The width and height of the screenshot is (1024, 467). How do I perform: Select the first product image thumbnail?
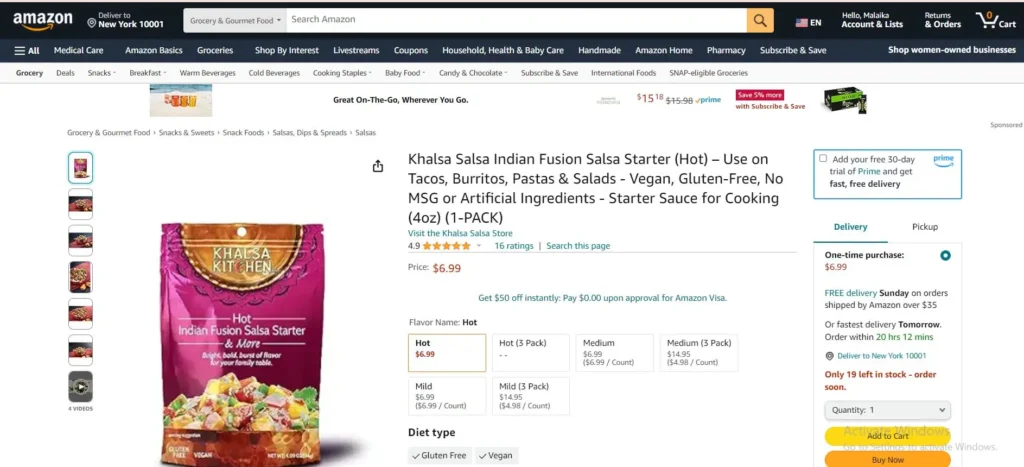tap(81, 168)
